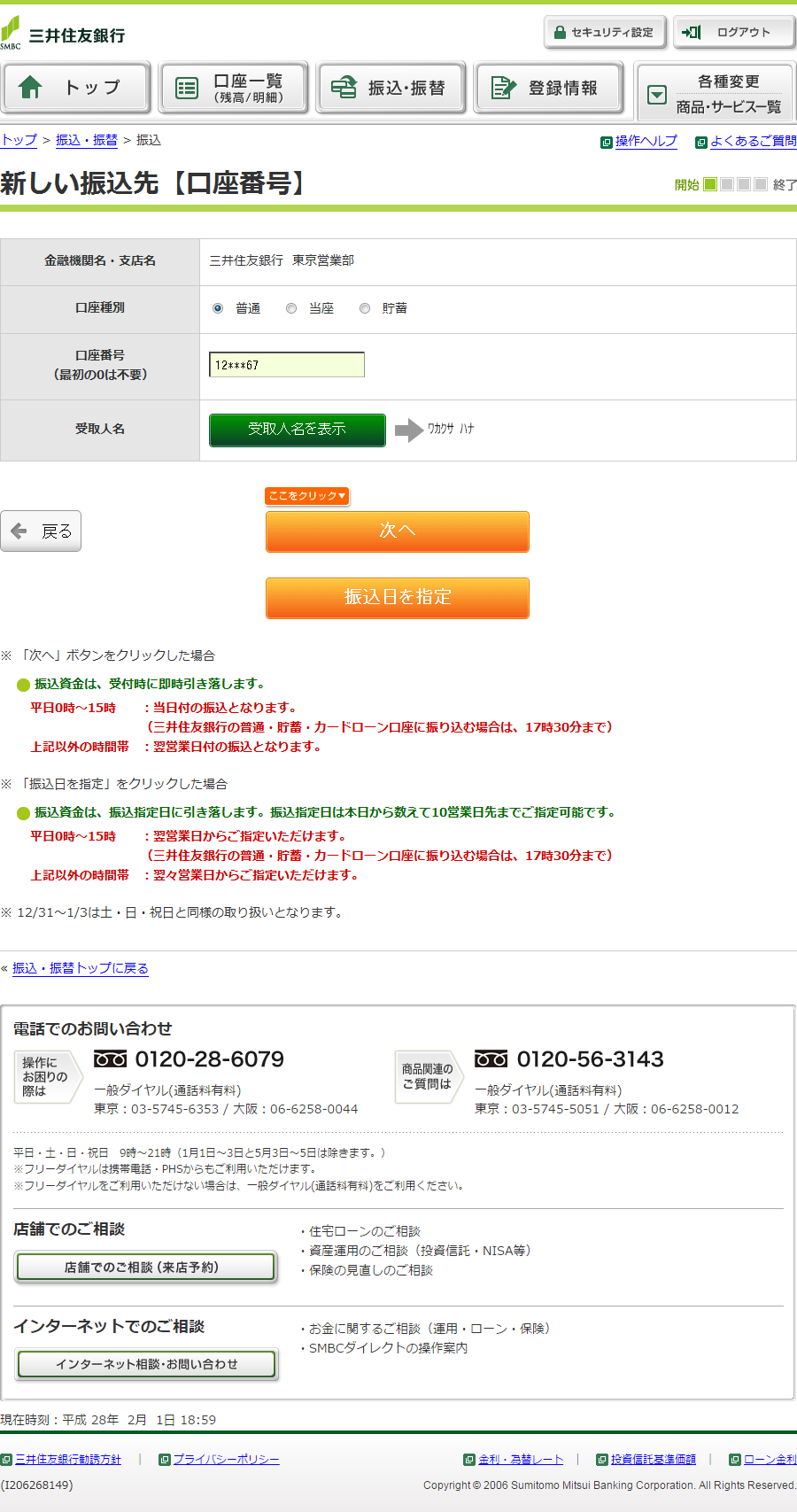Click the free-dial icon next to 0120-56-3143
Image resolution: width=797 pixels, height=1512 pixels.
(491, 1058)
